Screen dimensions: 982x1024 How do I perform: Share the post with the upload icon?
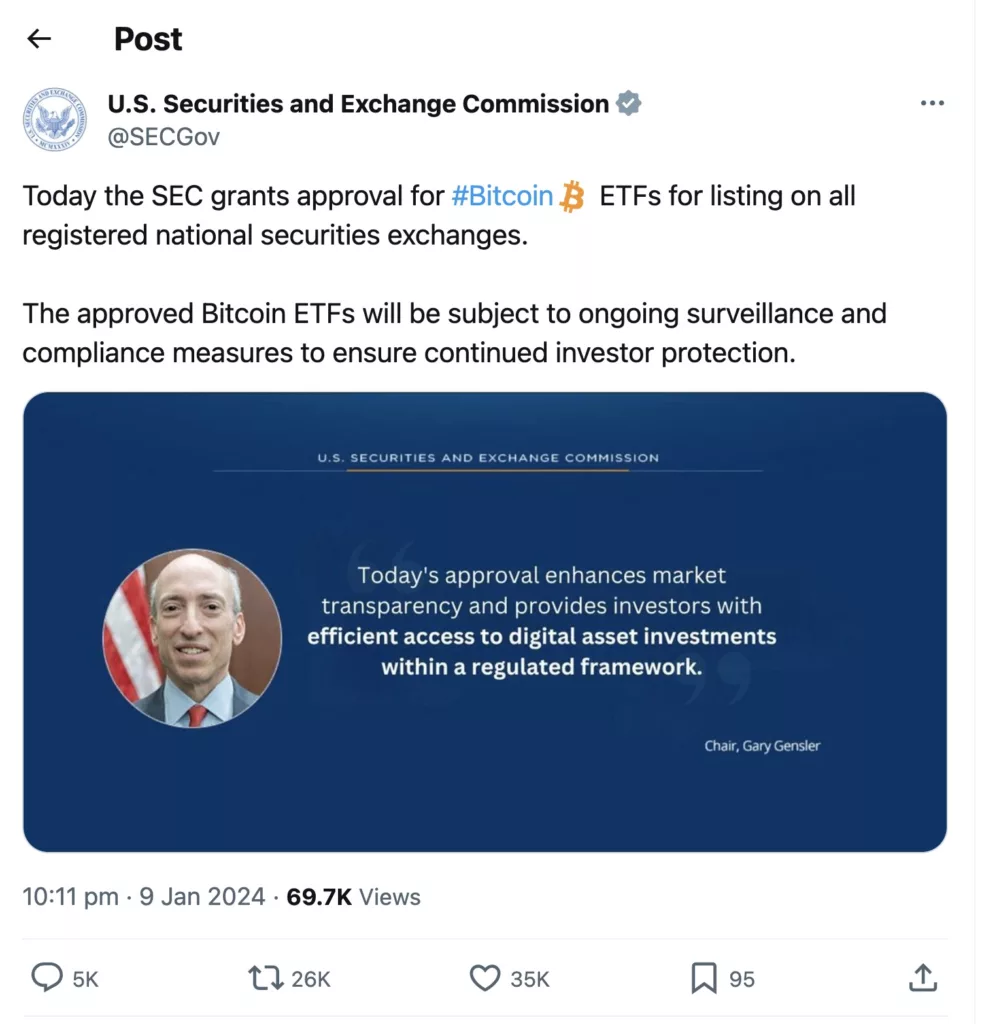(923, 978)
